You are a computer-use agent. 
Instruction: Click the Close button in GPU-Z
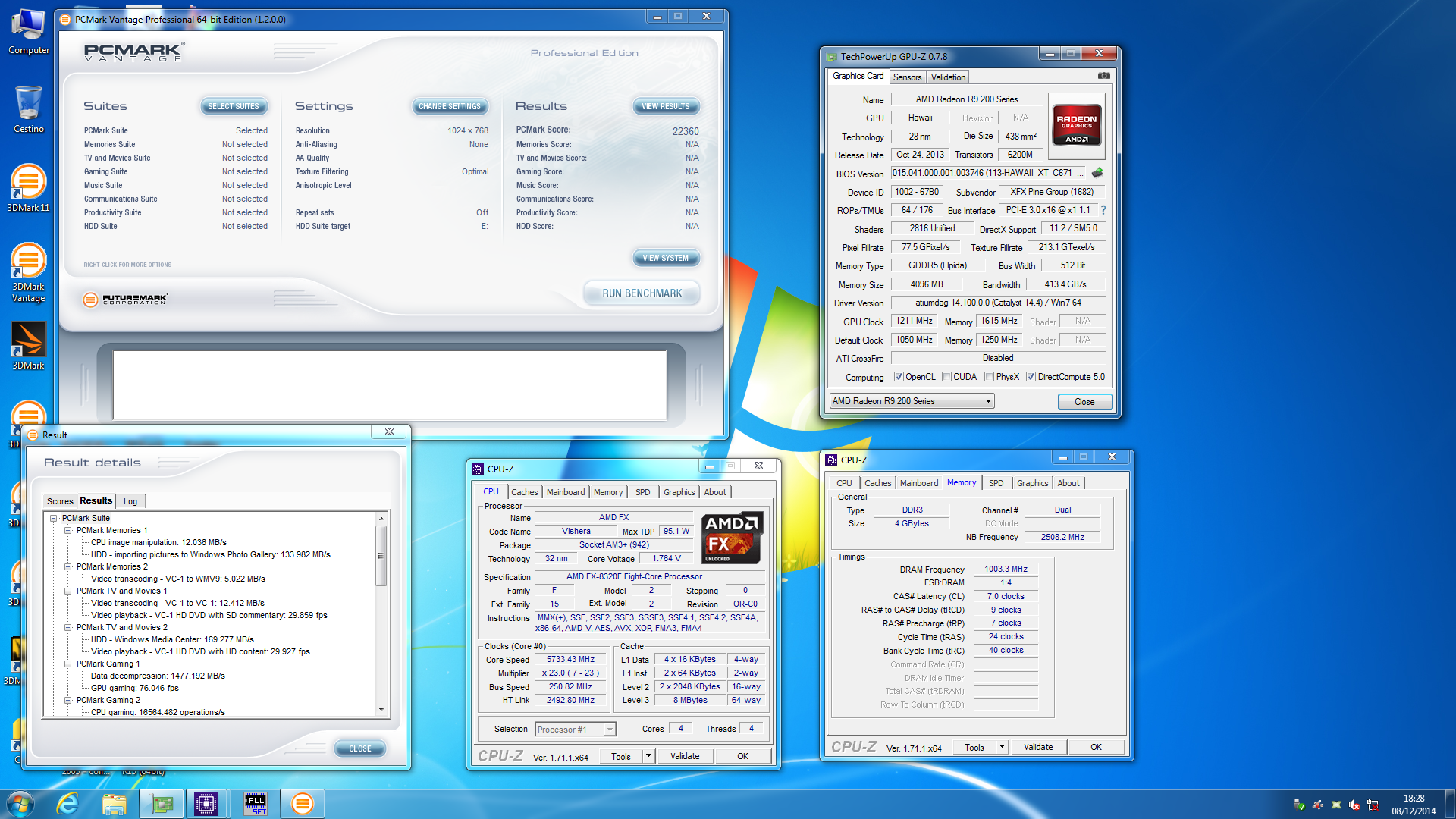[1084, 402]
